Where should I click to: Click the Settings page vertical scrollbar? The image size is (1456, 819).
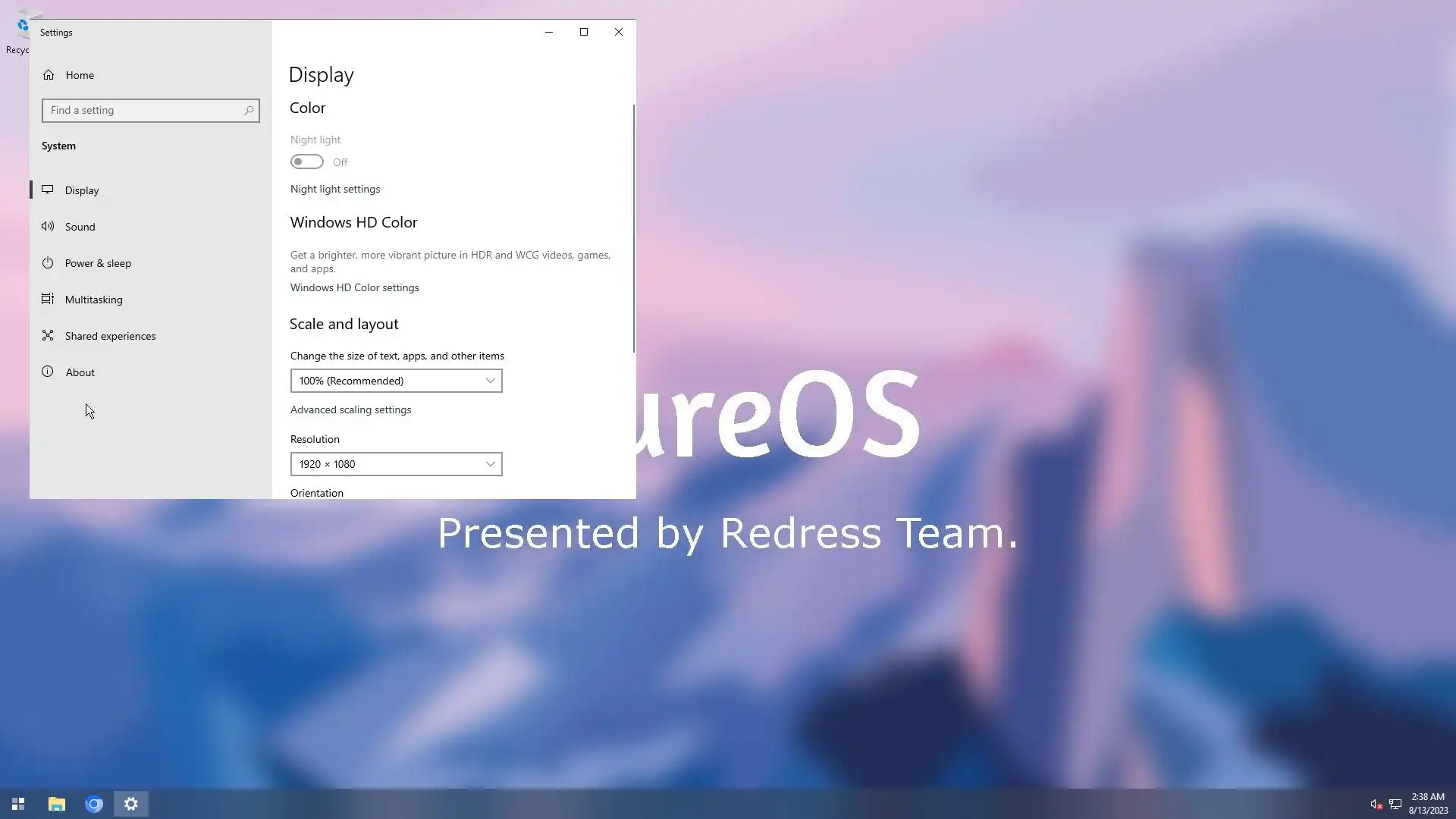tap(633, 227)
